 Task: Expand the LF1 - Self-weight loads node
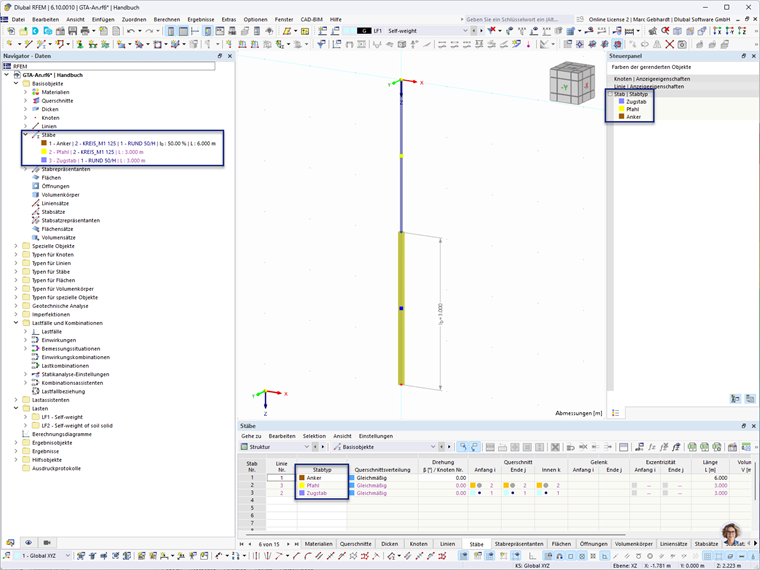pos(26,417)
